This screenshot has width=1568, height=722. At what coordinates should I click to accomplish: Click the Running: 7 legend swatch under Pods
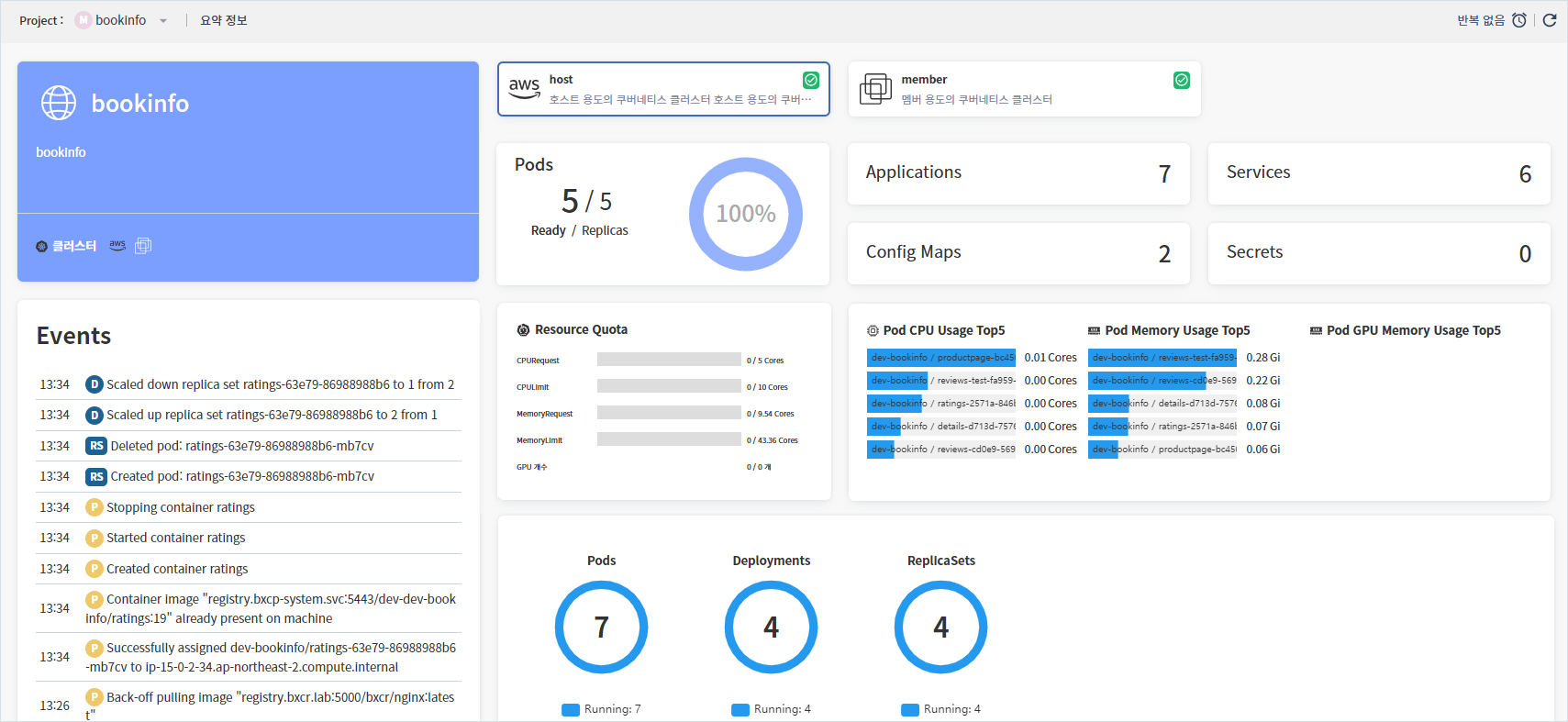click(571, 709)
